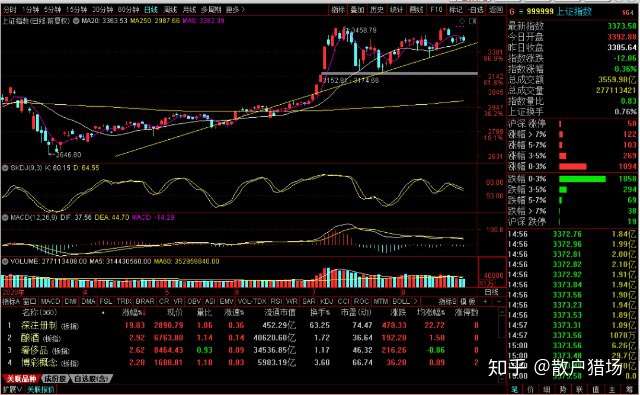Viewport: 640px width, 395px height.
Task: Sort table by 换手% column
Action: (320, 313)
